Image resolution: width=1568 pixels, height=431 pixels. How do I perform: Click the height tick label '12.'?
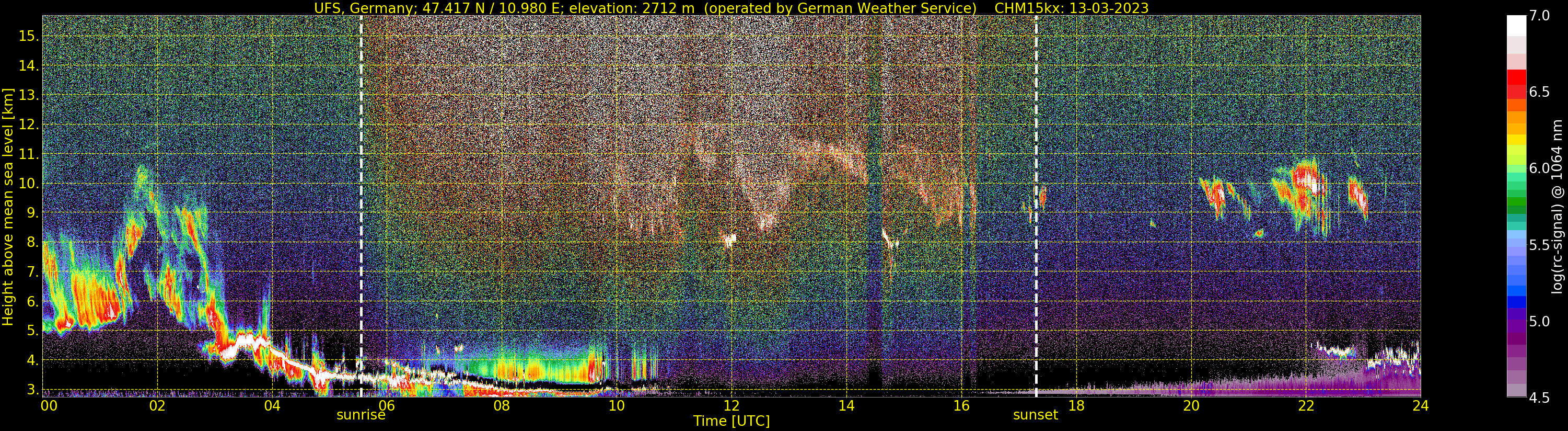(x=29, y=124)
